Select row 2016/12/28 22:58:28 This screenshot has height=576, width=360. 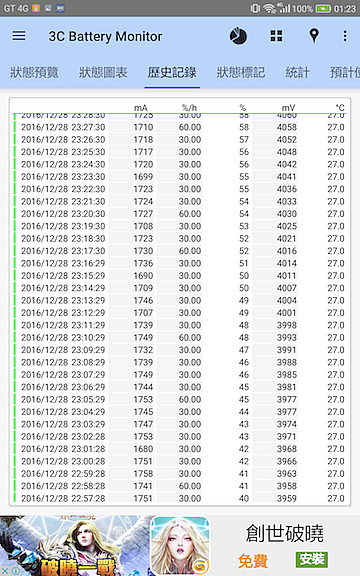pyautogui.click(x=180, y=486)
